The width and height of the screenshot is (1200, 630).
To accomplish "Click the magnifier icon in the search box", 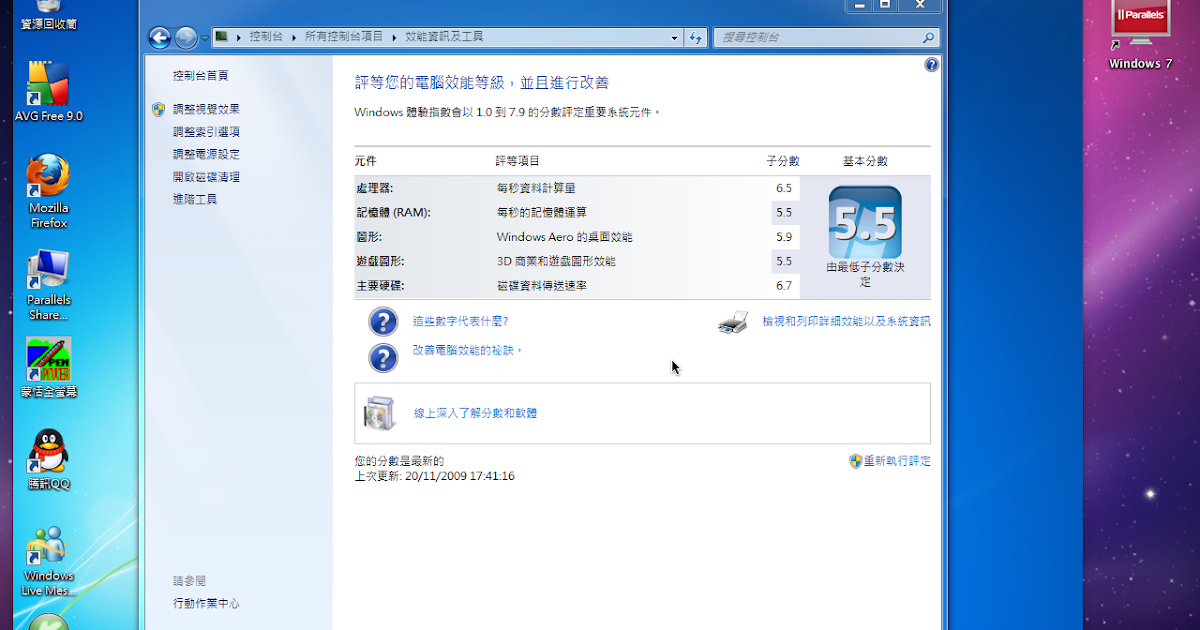I will point(929,38).
